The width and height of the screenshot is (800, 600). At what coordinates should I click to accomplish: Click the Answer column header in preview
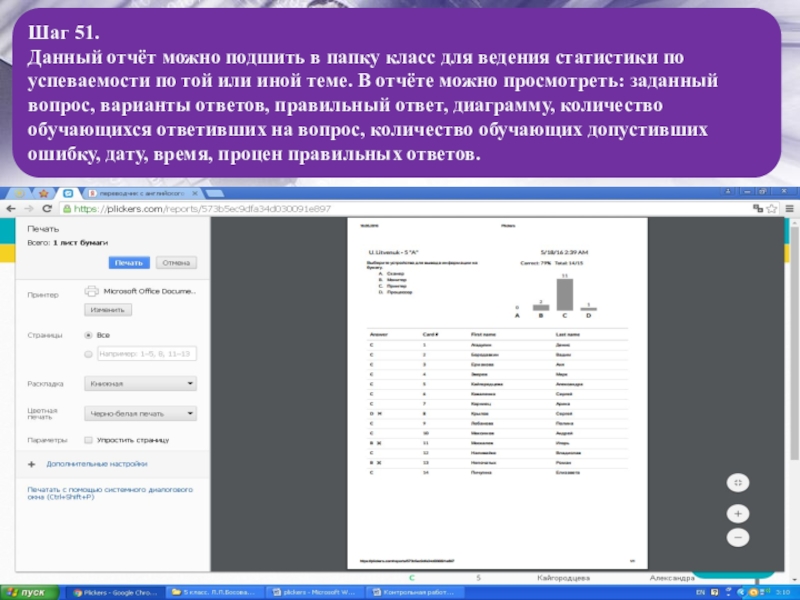point(379,335)
